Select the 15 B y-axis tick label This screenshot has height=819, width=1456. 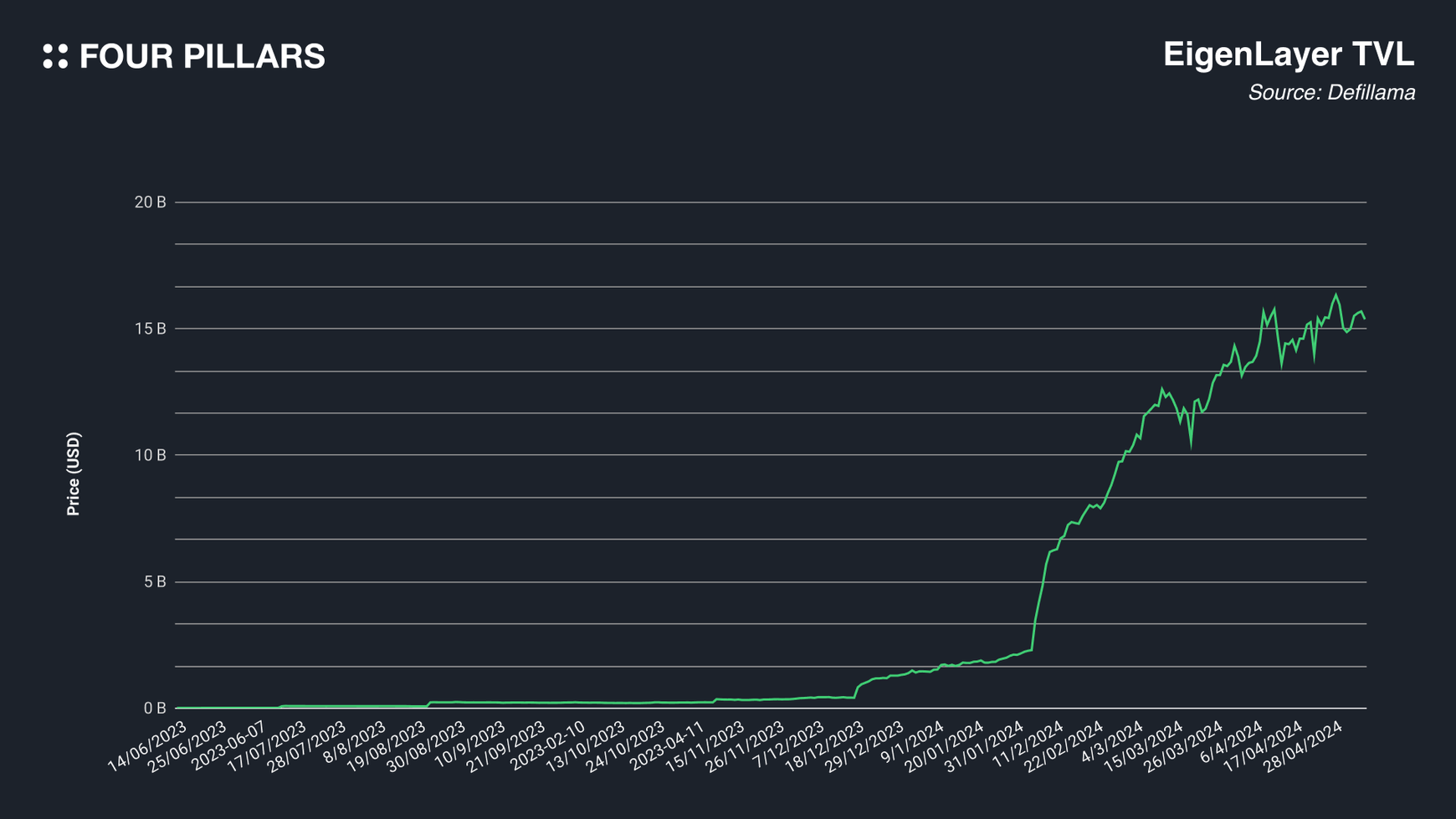click(151, 329)
